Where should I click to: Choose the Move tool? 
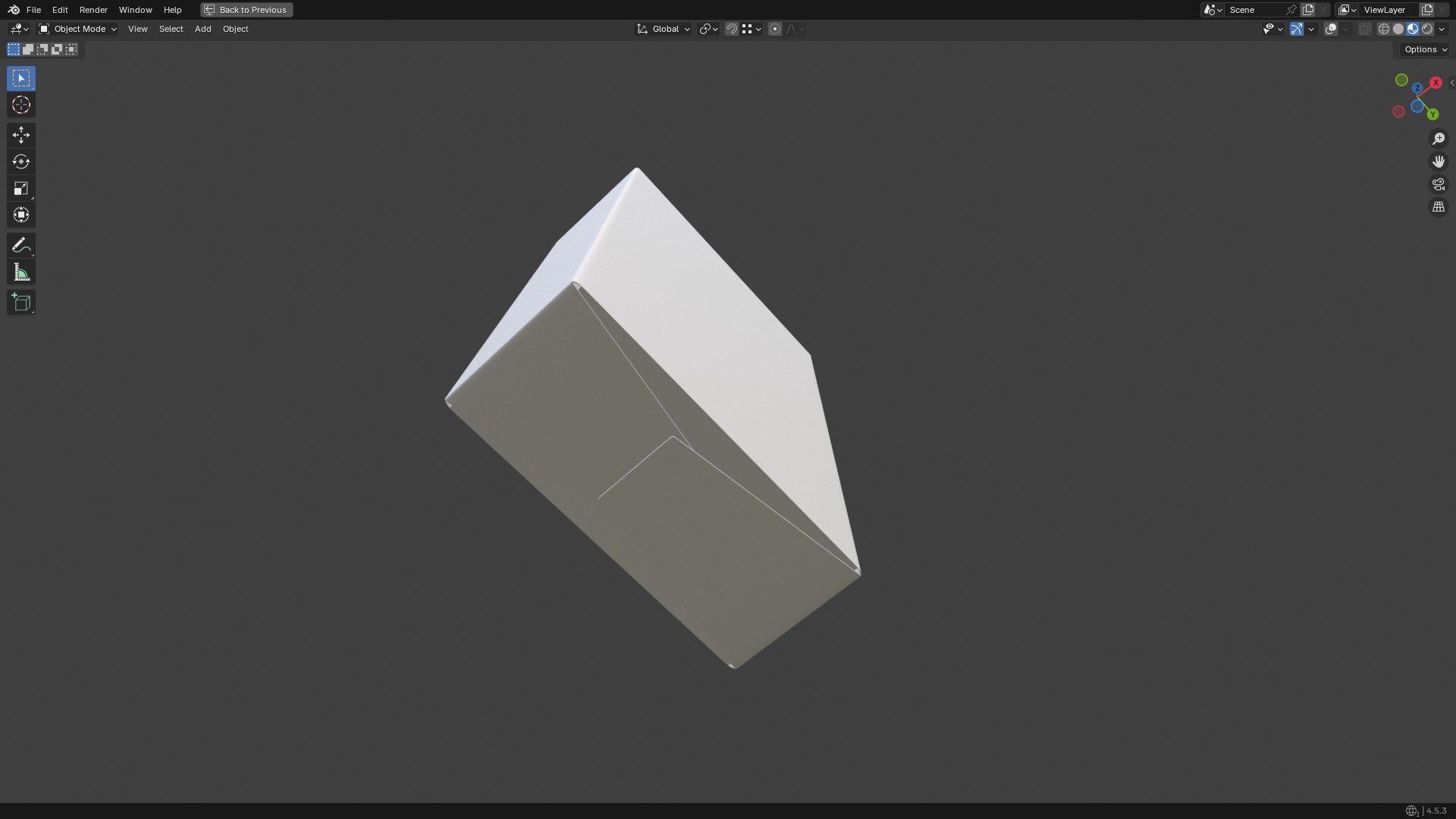(x=20, y=135)
